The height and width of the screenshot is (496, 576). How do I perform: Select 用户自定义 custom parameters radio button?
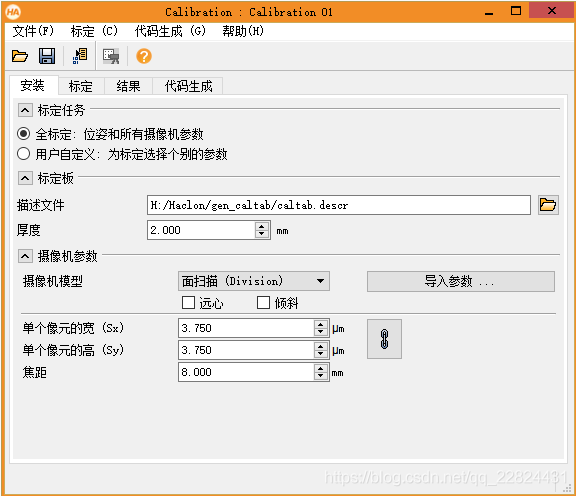pyautogui.click(x=24, y=154)
